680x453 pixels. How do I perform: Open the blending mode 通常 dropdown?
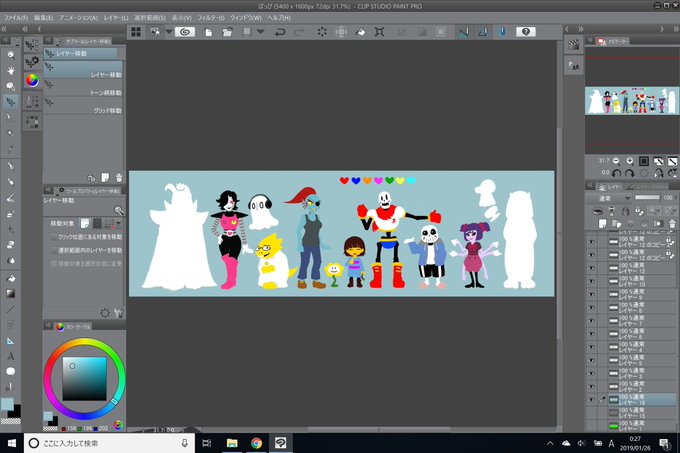[x=614, y=198]
